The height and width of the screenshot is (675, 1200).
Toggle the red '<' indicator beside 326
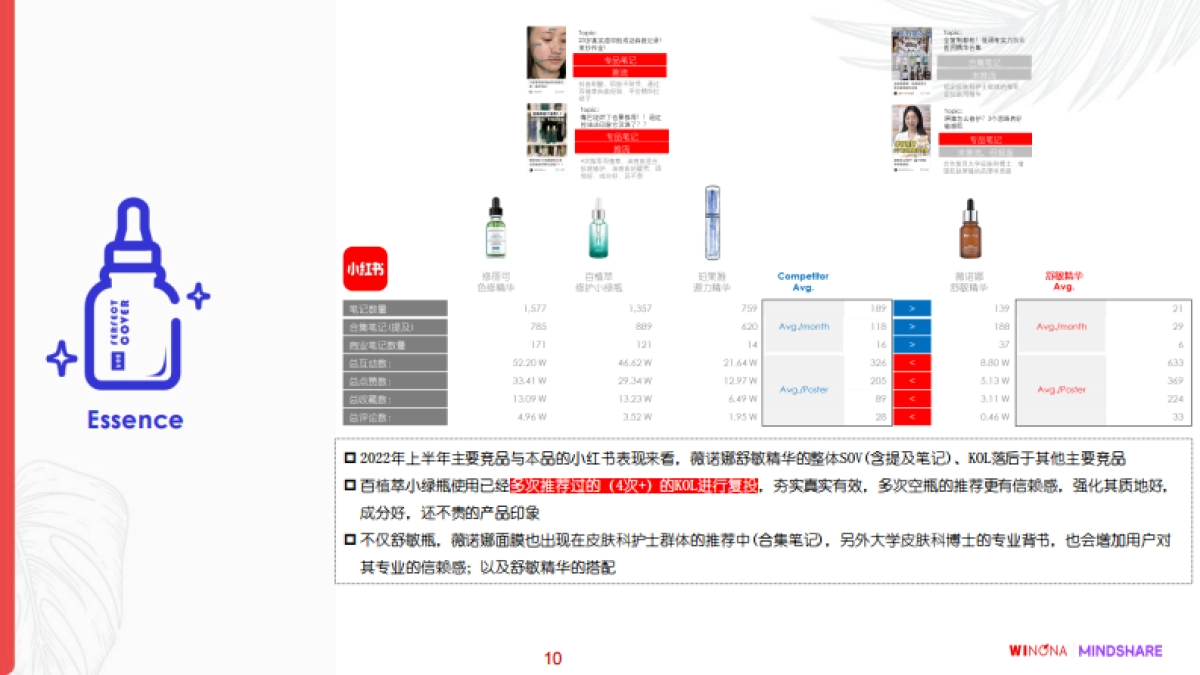(909, 362)
